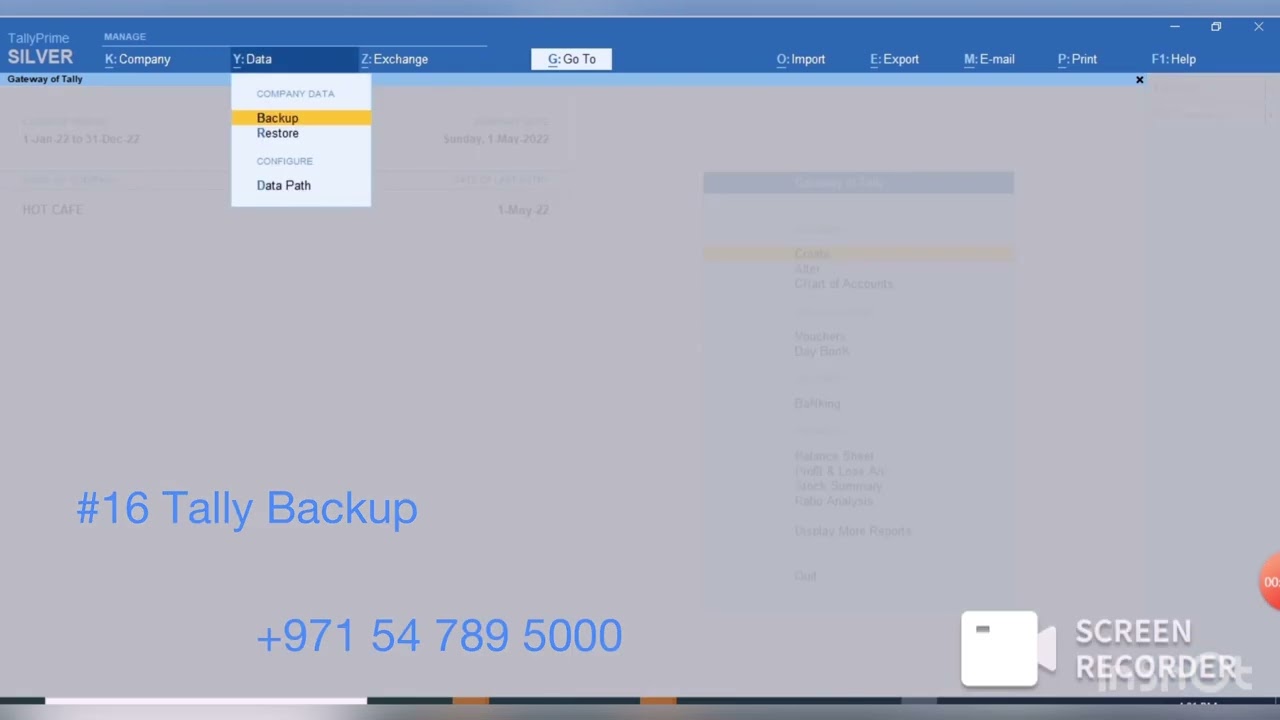The height and width of the screenshot is (720, 1280).
Task: Click the screen recorder camera icon
Action: point(1007,648)
